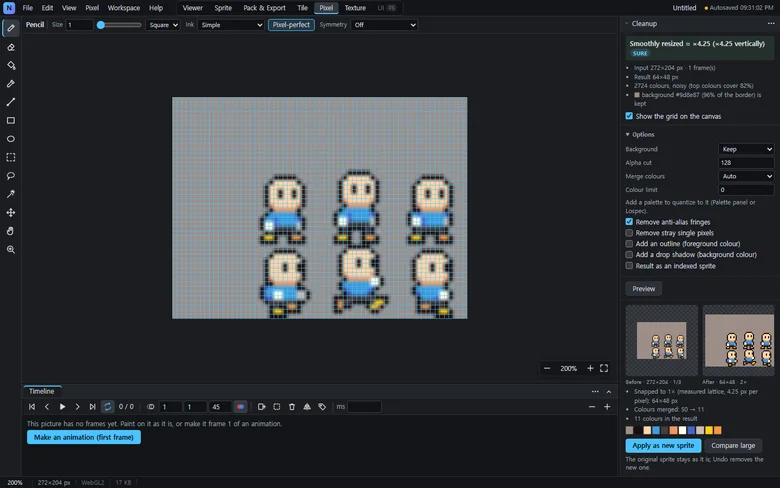The width and height of the screenshot is (780, 488).
Task: Play the timeline animation
Action: (x=62, y=406)
